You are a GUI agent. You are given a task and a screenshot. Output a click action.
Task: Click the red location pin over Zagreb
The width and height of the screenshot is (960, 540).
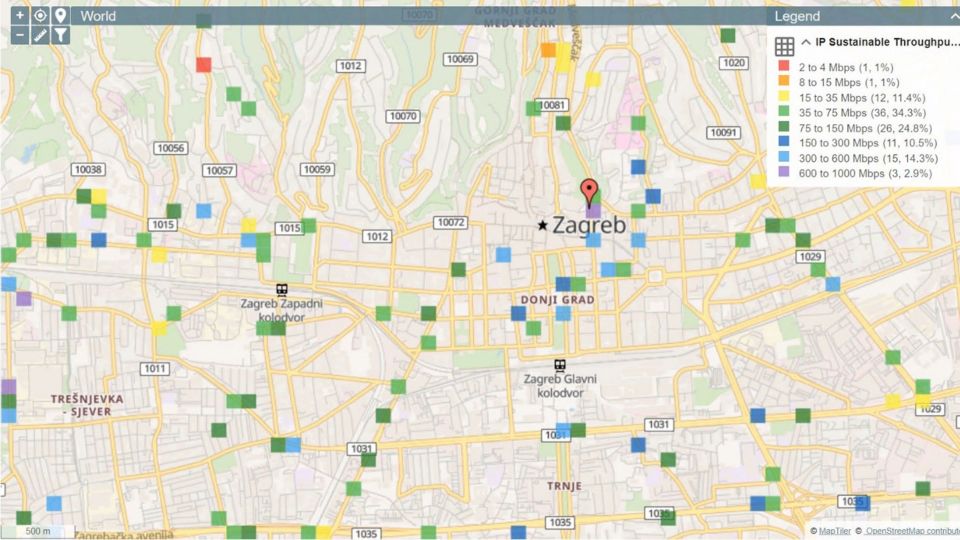(589, 192)
